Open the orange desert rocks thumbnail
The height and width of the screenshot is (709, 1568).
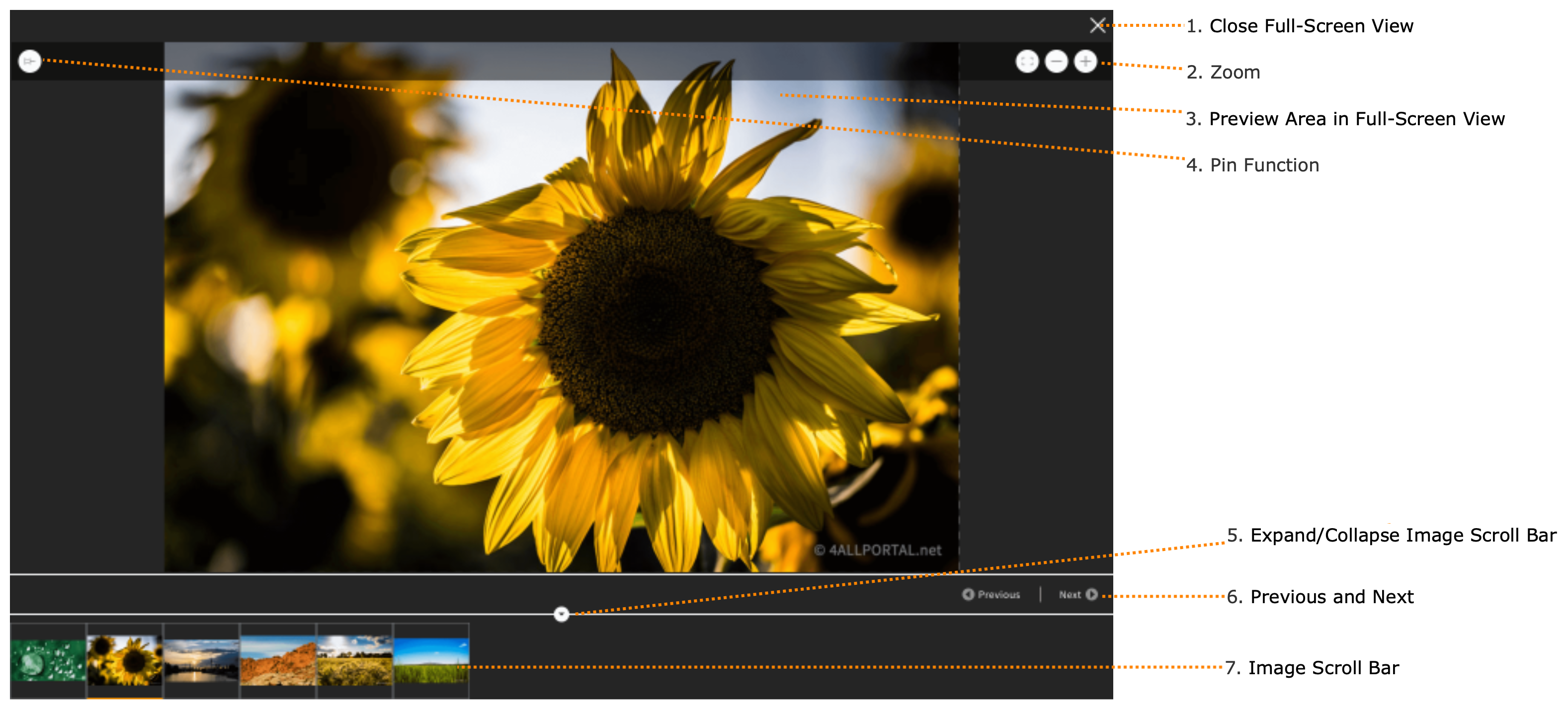(278, 660)
